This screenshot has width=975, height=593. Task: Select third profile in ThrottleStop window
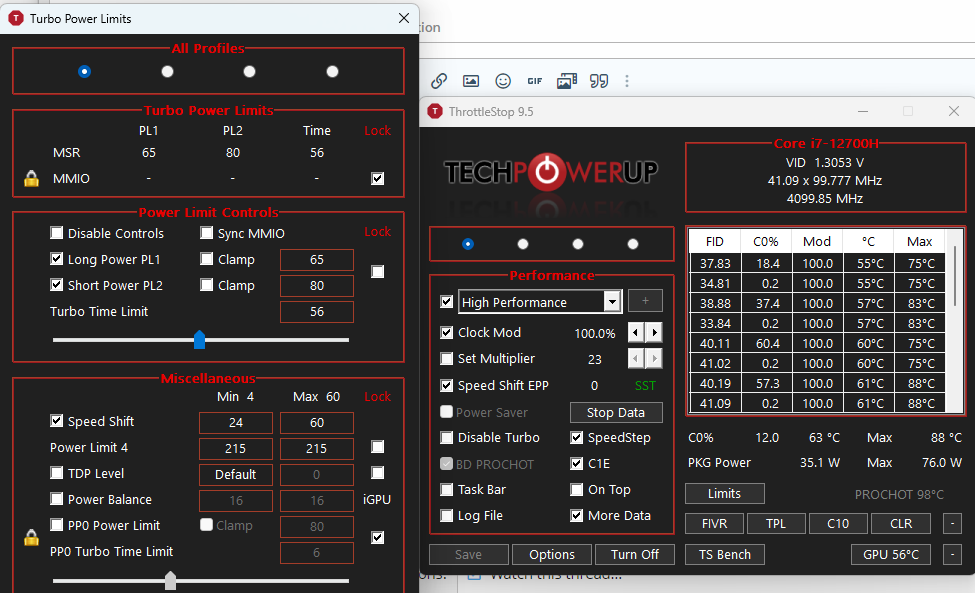(x=578, y=244)
